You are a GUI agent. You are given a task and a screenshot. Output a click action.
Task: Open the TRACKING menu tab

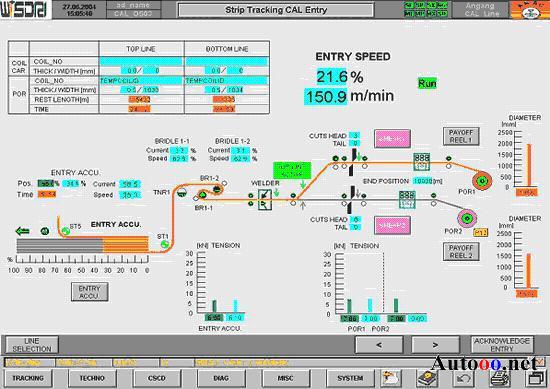click(x=28, y=378)
